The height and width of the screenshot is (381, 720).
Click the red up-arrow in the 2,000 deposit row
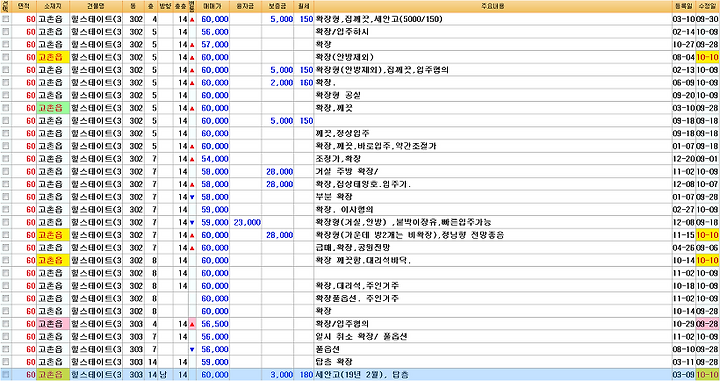click(192, 83)
